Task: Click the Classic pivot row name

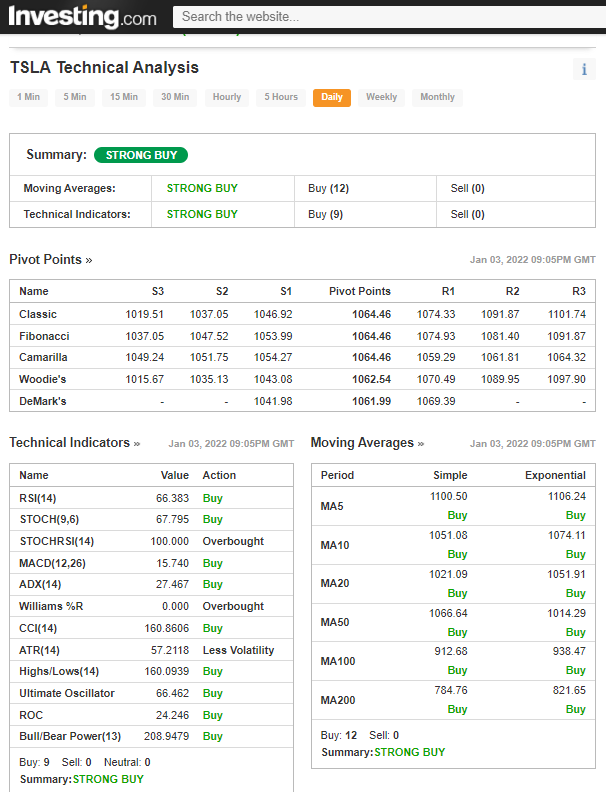Action: click(38, 314)
